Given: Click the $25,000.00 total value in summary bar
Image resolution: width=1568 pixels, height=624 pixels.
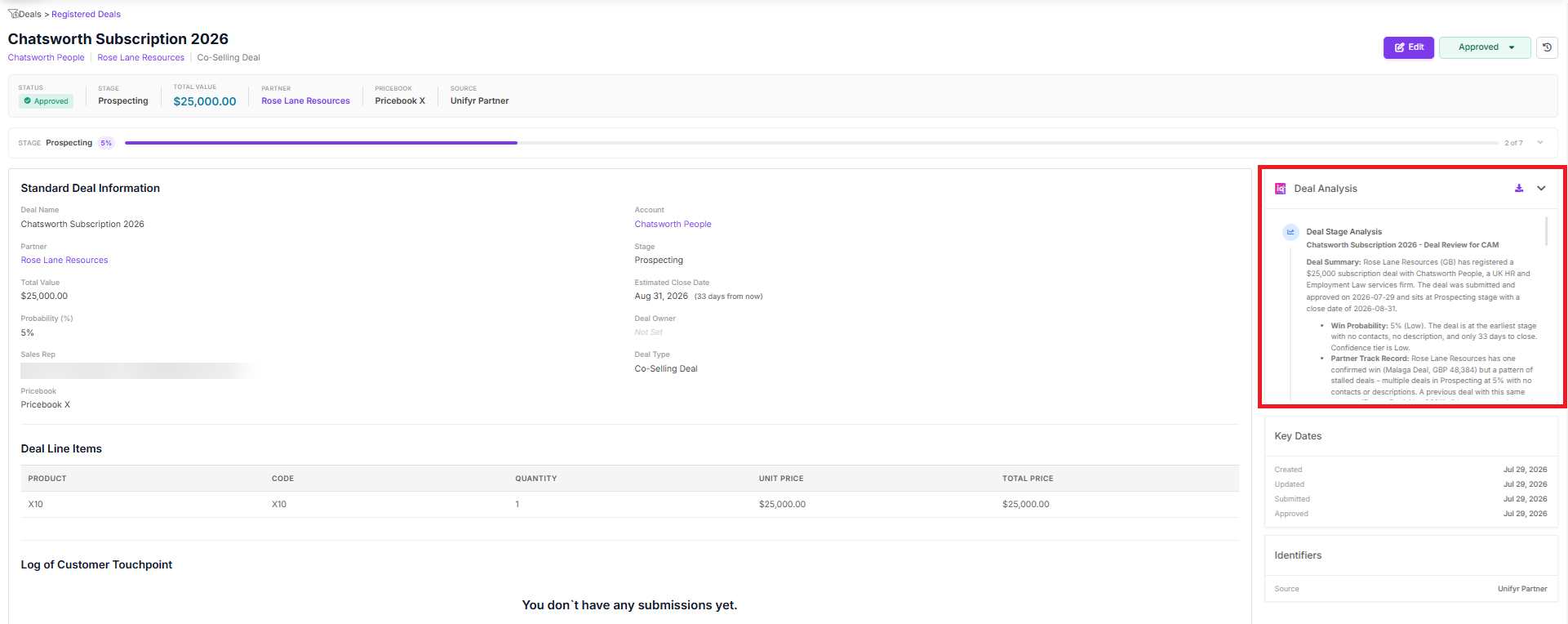Looking at the screenshot, I should tap(205, 101).
